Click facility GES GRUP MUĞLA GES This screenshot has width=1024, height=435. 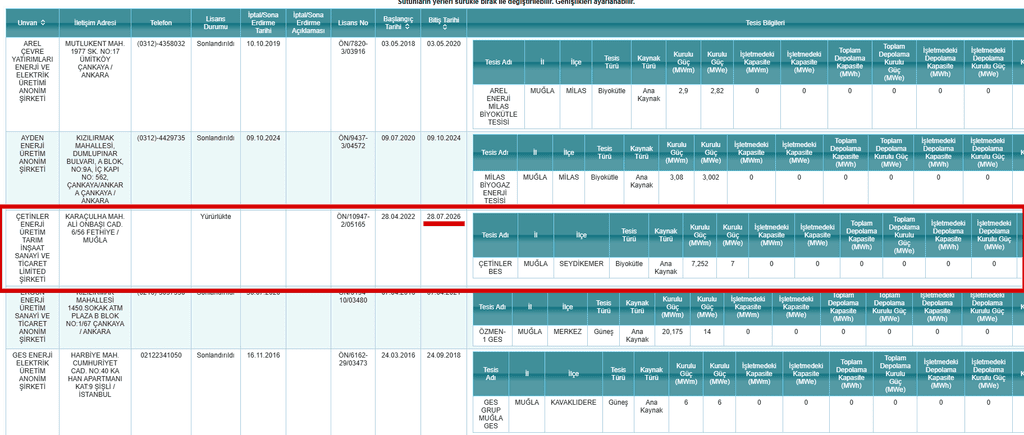pos(490,414)
